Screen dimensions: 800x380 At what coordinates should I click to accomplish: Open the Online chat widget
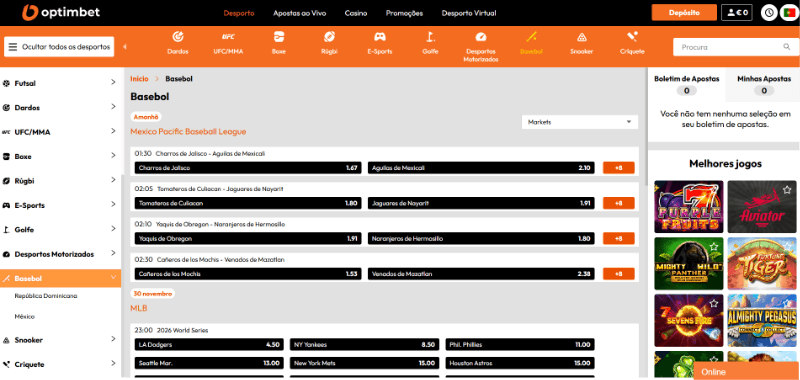click(746, 372)
